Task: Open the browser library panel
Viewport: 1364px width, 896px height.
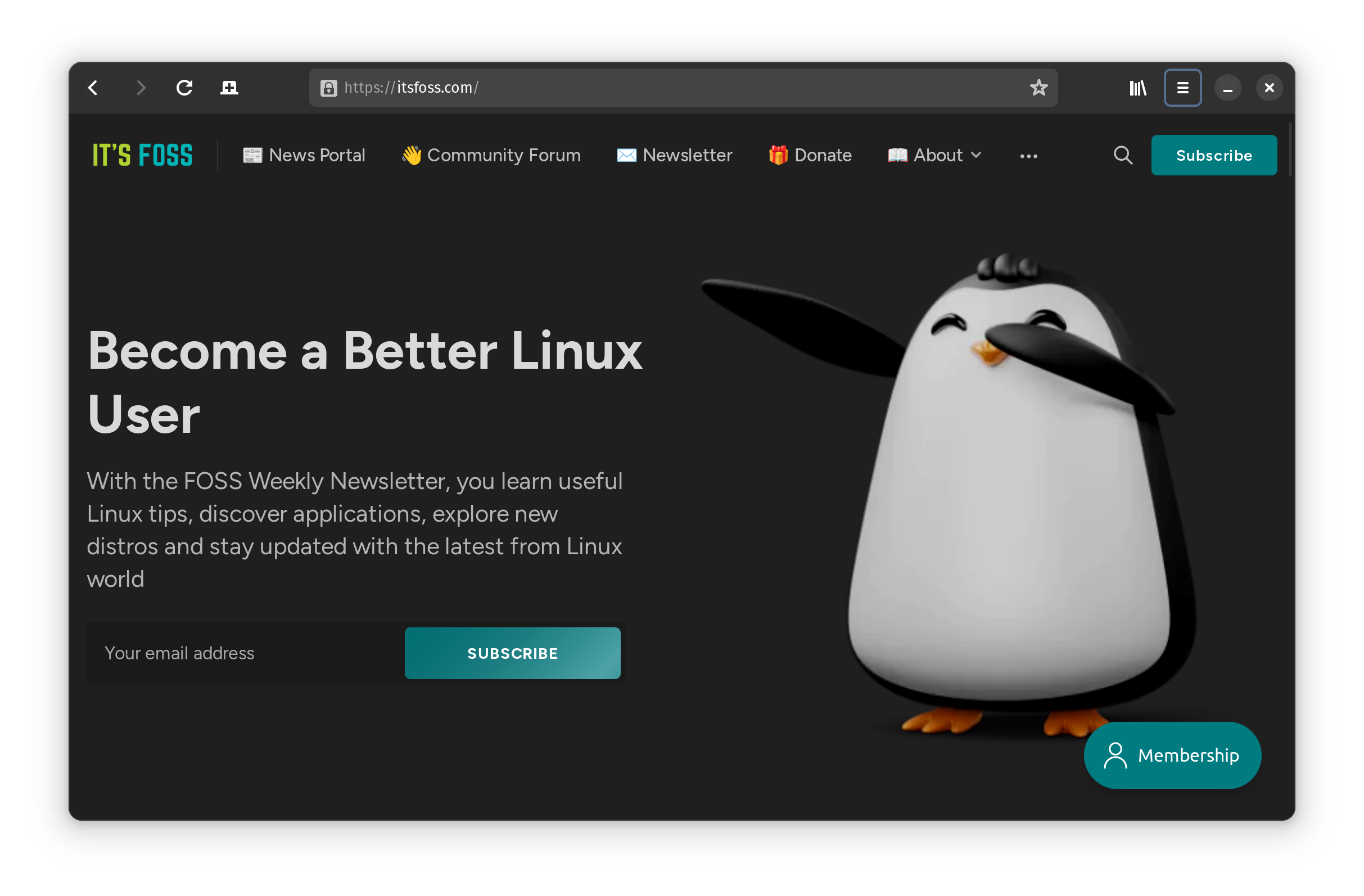Action: (x=1138, y=87)
